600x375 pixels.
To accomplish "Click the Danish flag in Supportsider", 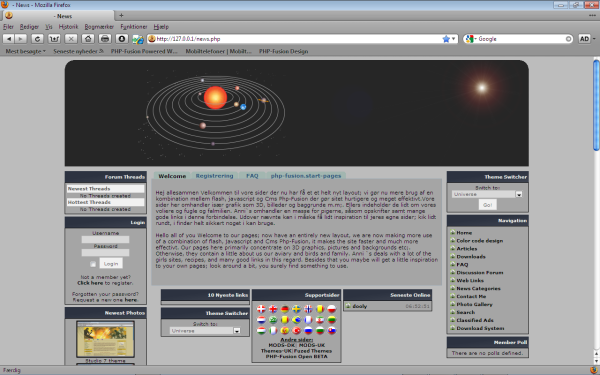I will (261, 309).
